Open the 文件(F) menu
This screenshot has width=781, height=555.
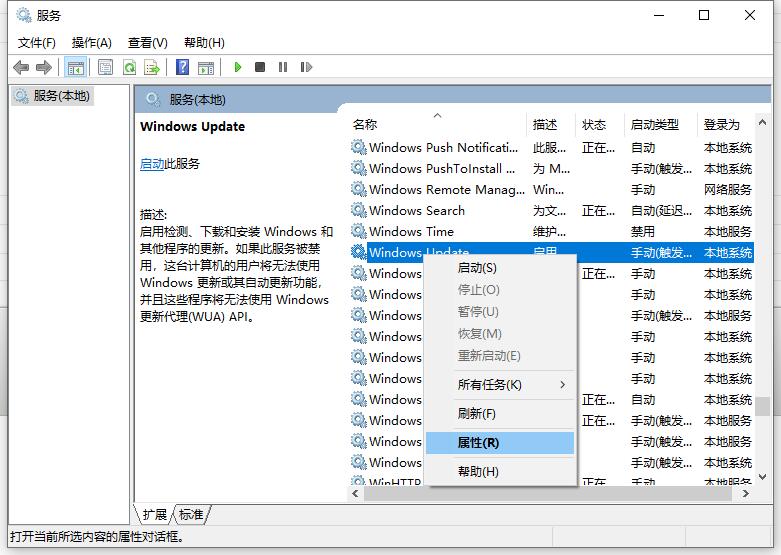pyautogui.click(x=36, y=43)
